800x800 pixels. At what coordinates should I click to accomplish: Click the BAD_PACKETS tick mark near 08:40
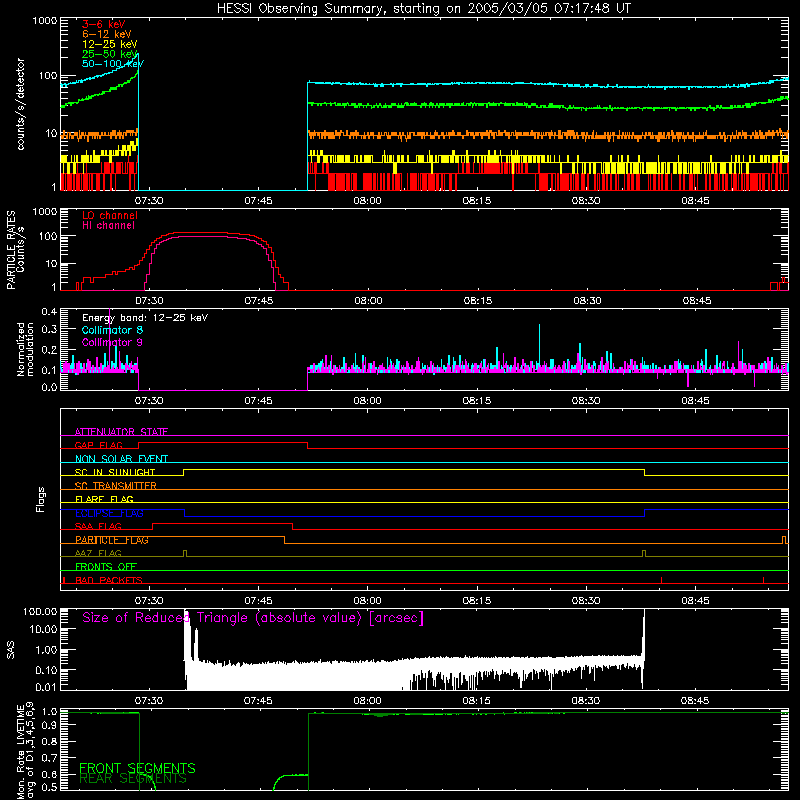coord(661,580)
